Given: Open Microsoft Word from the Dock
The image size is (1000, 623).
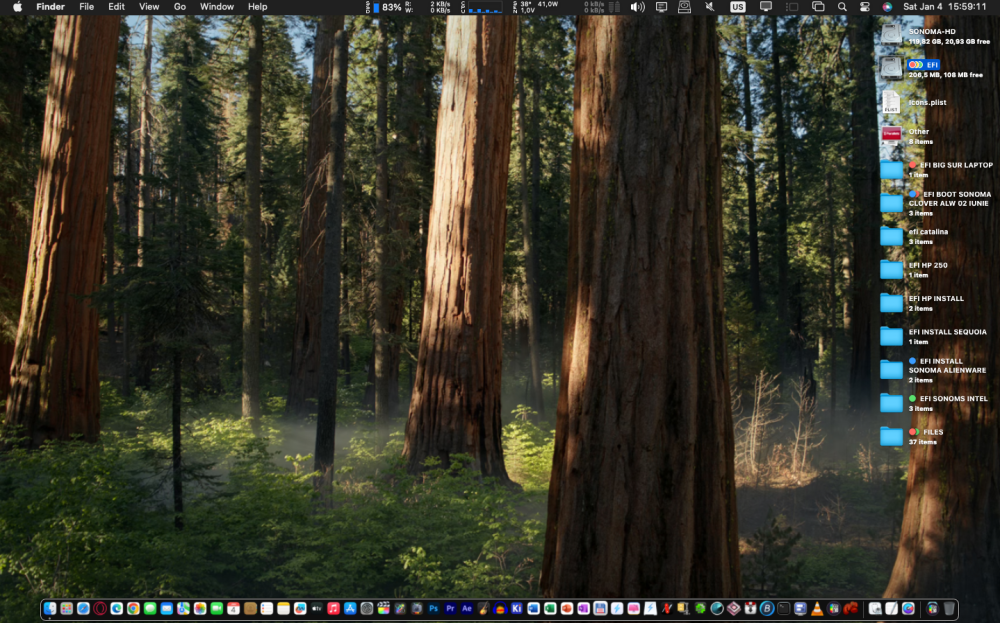Looking at the screenshot, I should pos(534,608).
